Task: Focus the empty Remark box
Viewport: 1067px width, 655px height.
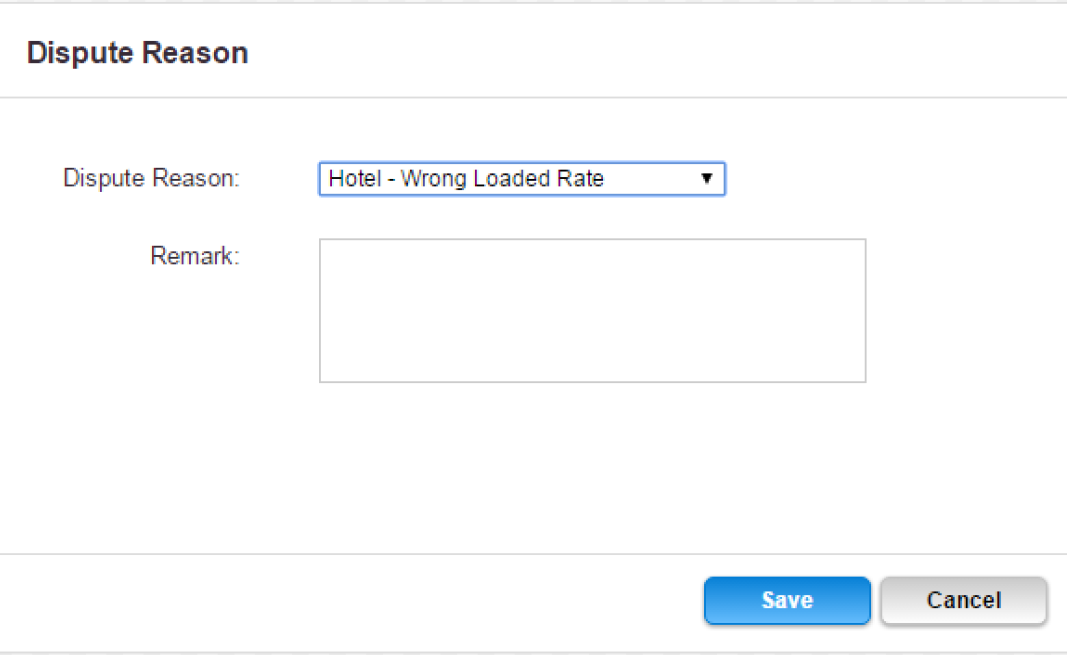Action: point(592,310)
